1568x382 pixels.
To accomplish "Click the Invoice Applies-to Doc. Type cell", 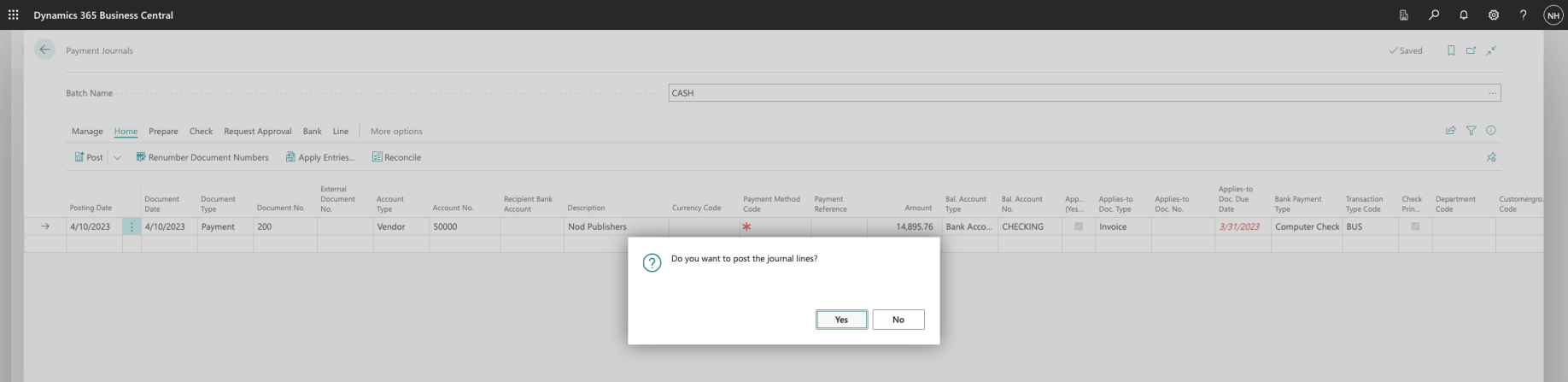I will click(x=1123, y=226).
